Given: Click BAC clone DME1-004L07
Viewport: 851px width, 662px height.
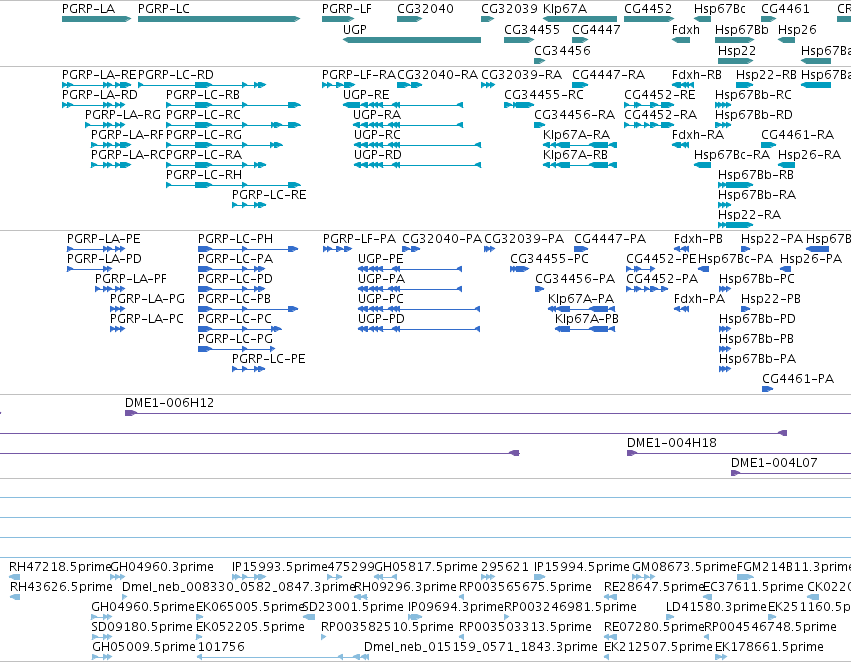Looking at the screenshot, I should (791, 473).
